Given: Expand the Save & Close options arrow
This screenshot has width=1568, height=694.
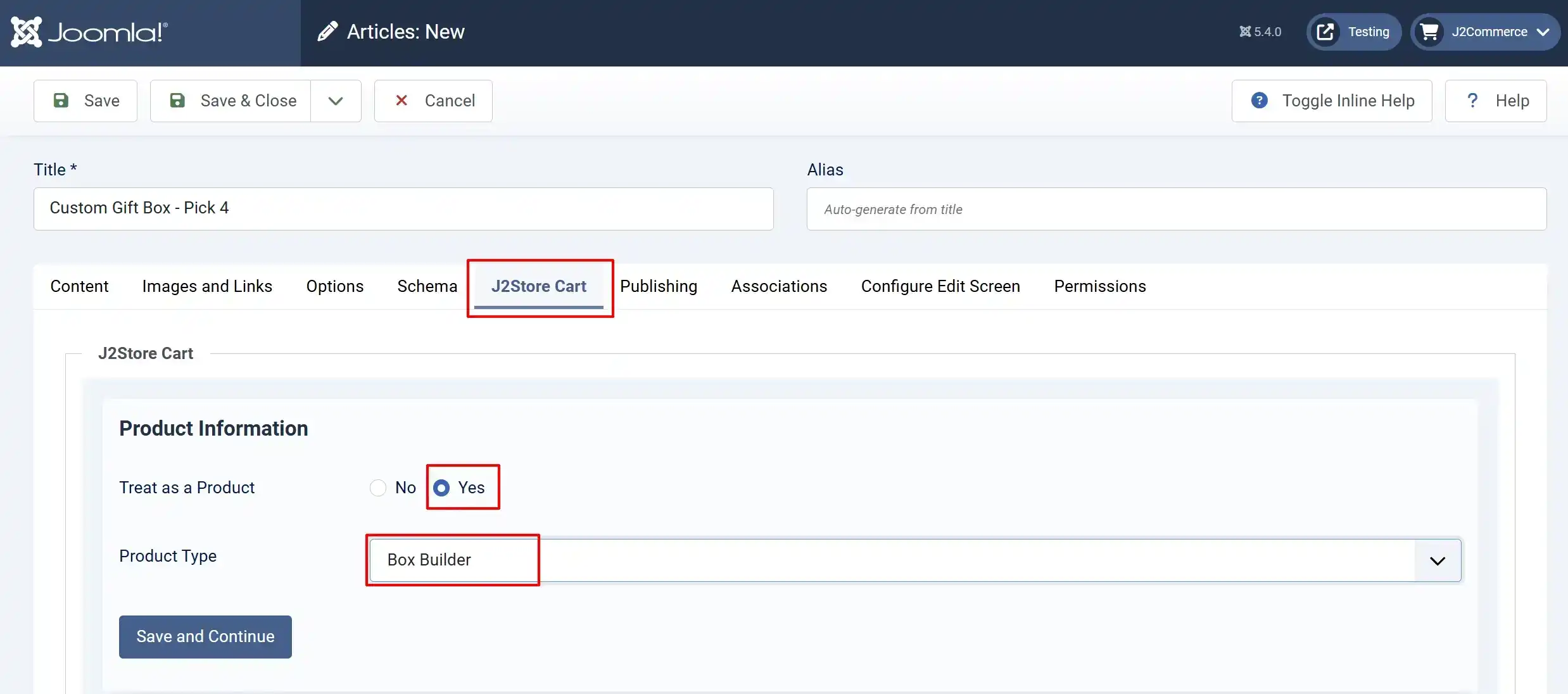Looking at the screenshot, I should (x=336, y=101).
